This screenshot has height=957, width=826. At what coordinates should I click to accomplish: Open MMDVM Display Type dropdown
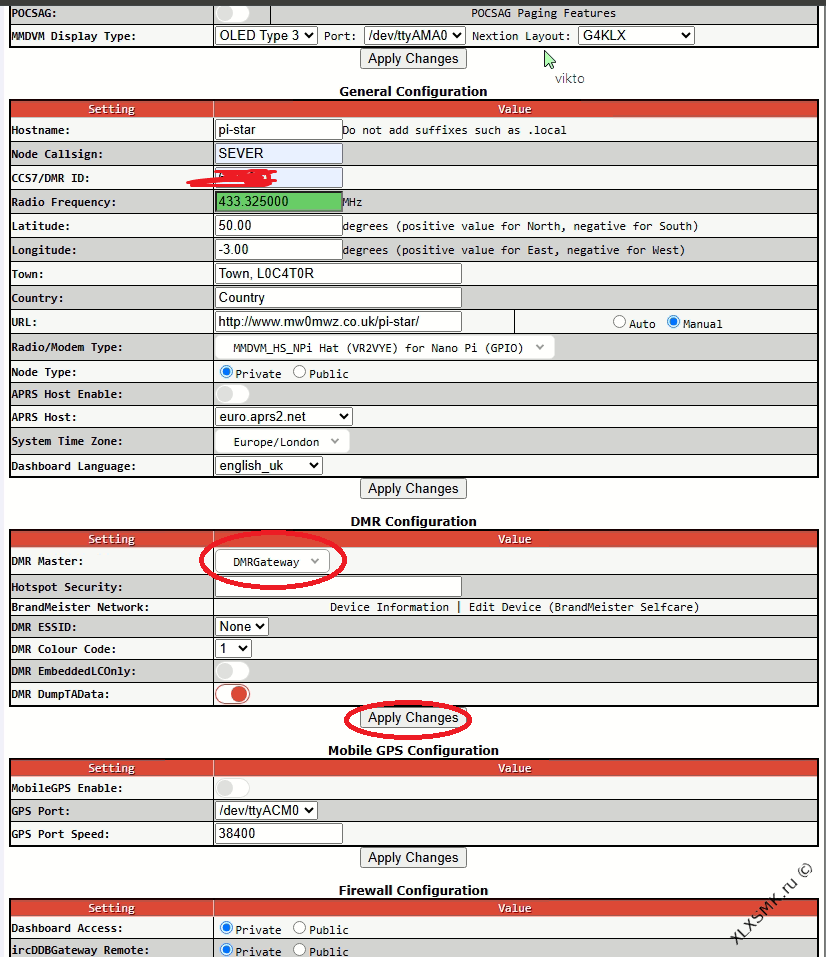click(266, 35)
